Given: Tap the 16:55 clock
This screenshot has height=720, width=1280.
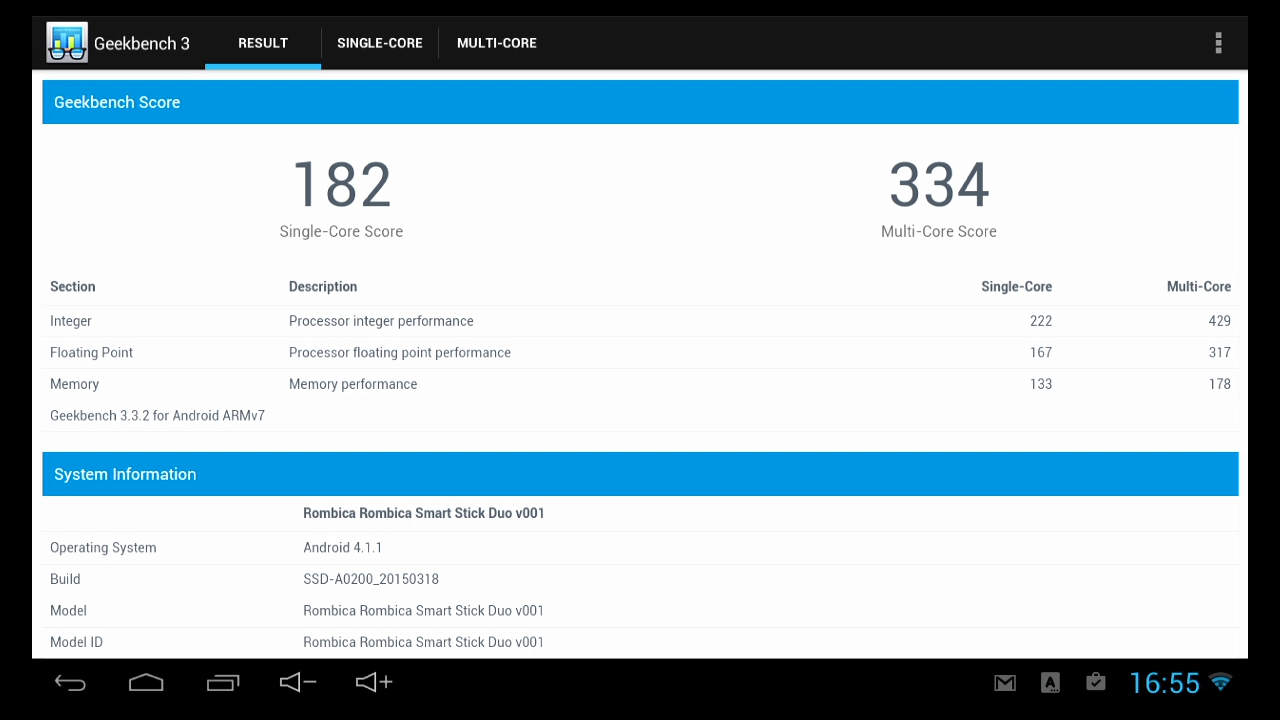Looking at the screenshot, I should [x=1164, y=683].
